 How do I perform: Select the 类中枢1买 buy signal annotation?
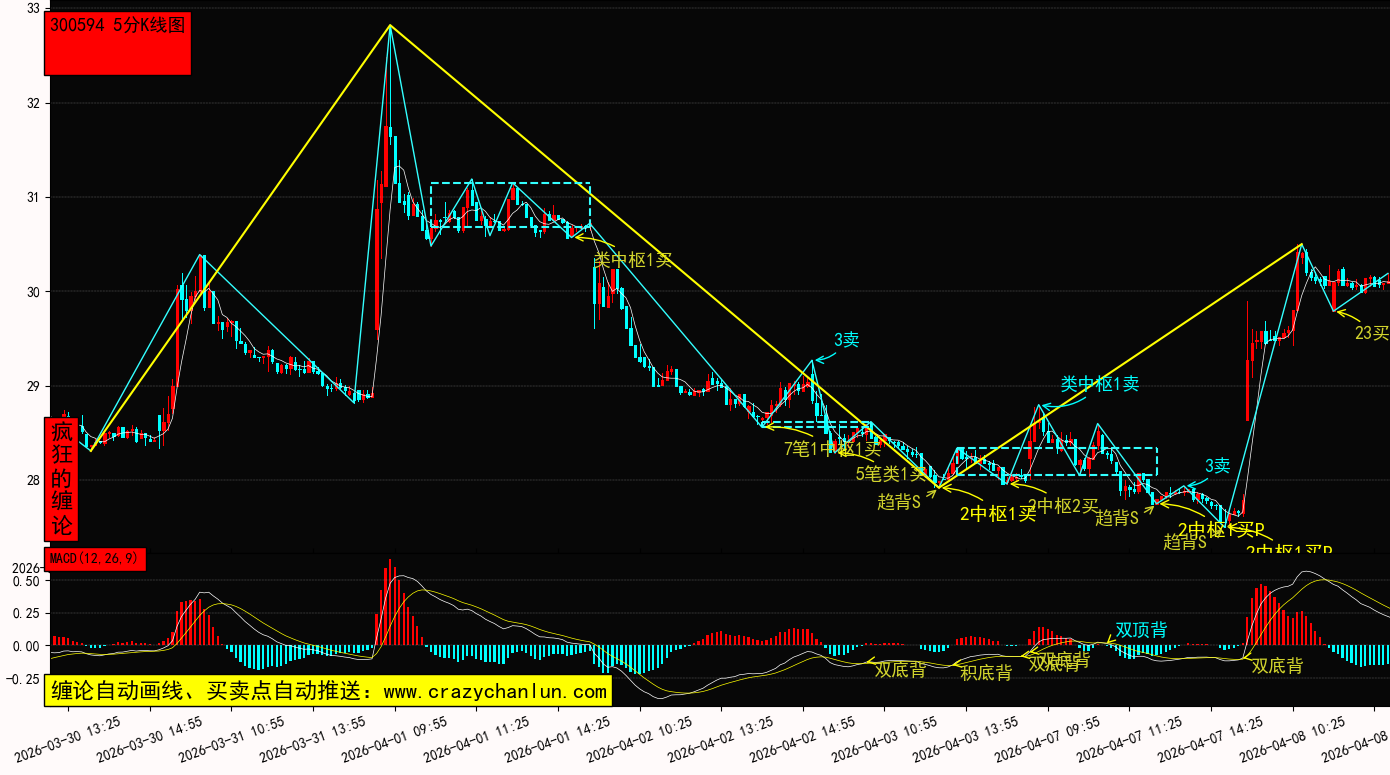click(633, 261)
